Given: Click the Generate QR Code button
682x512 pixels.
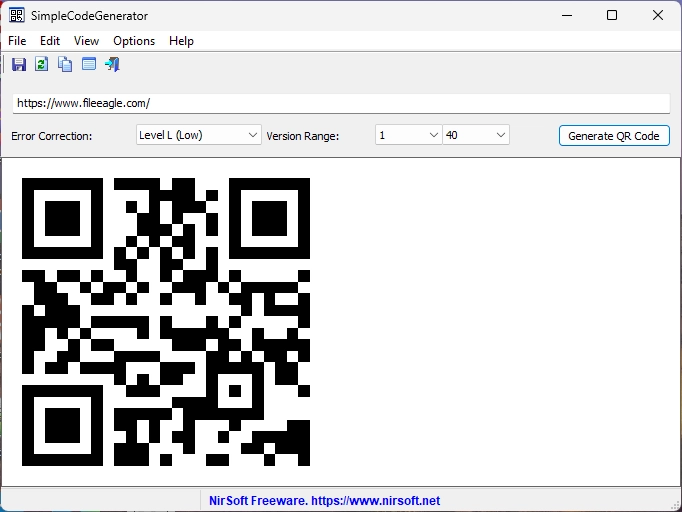Looking at the screenshot, I should pos(614,136).
